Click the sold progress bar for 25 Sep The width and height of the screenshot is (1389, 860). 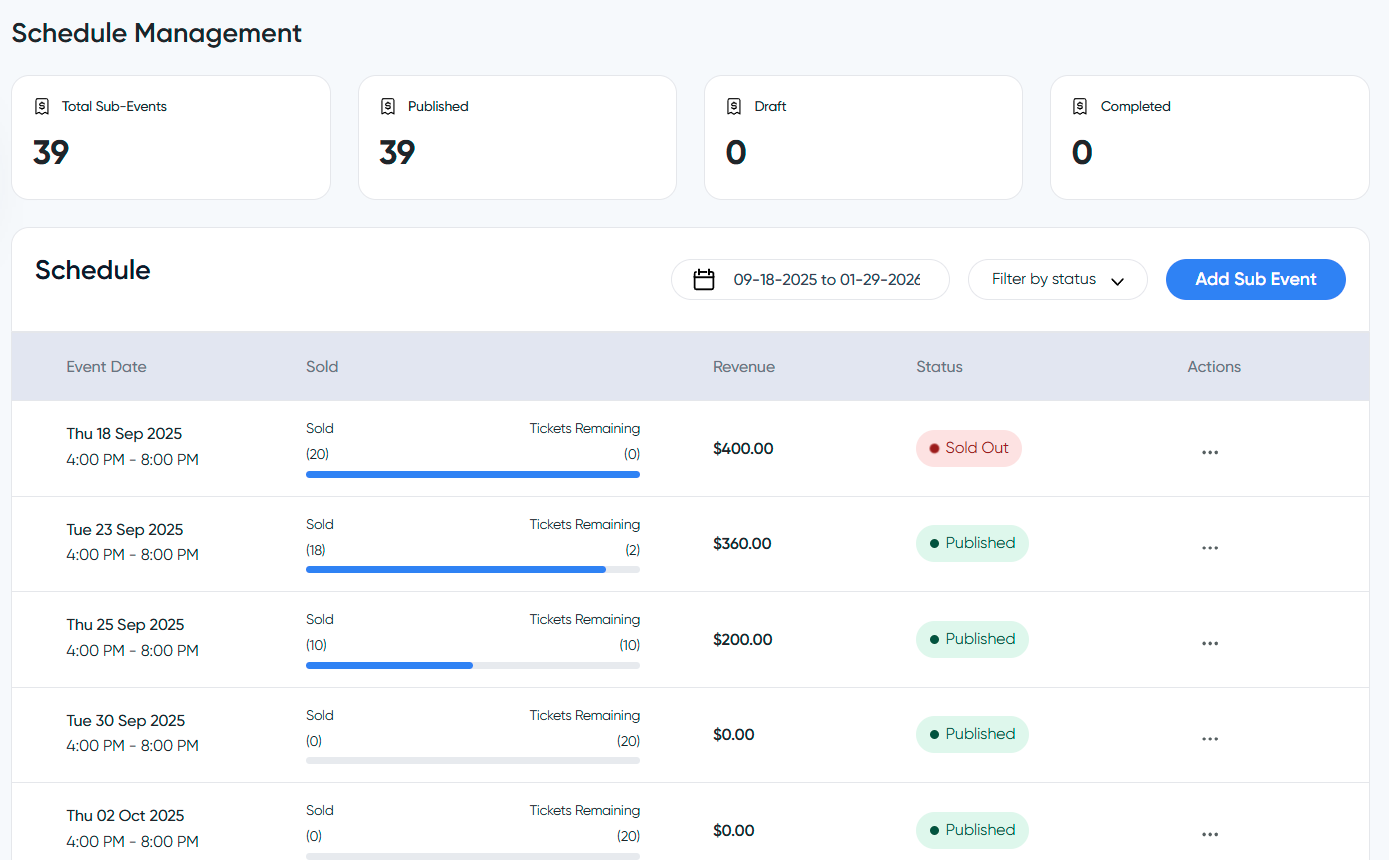[x=472, y=665]
